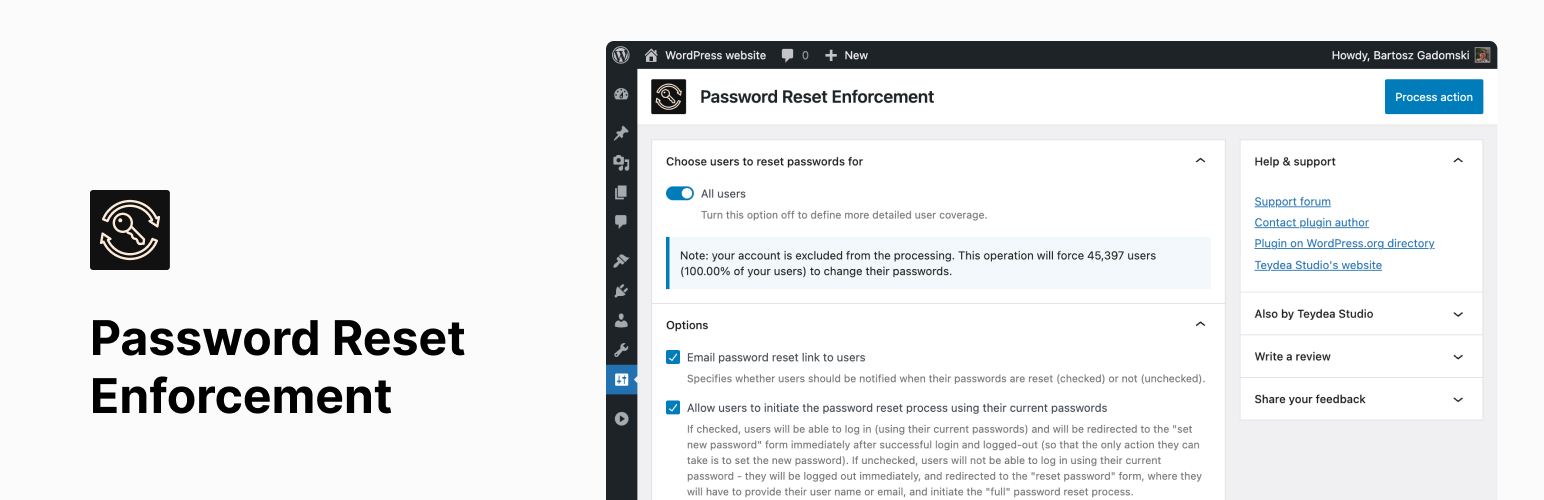Click the Howdy user avatar

[1482, 55]
